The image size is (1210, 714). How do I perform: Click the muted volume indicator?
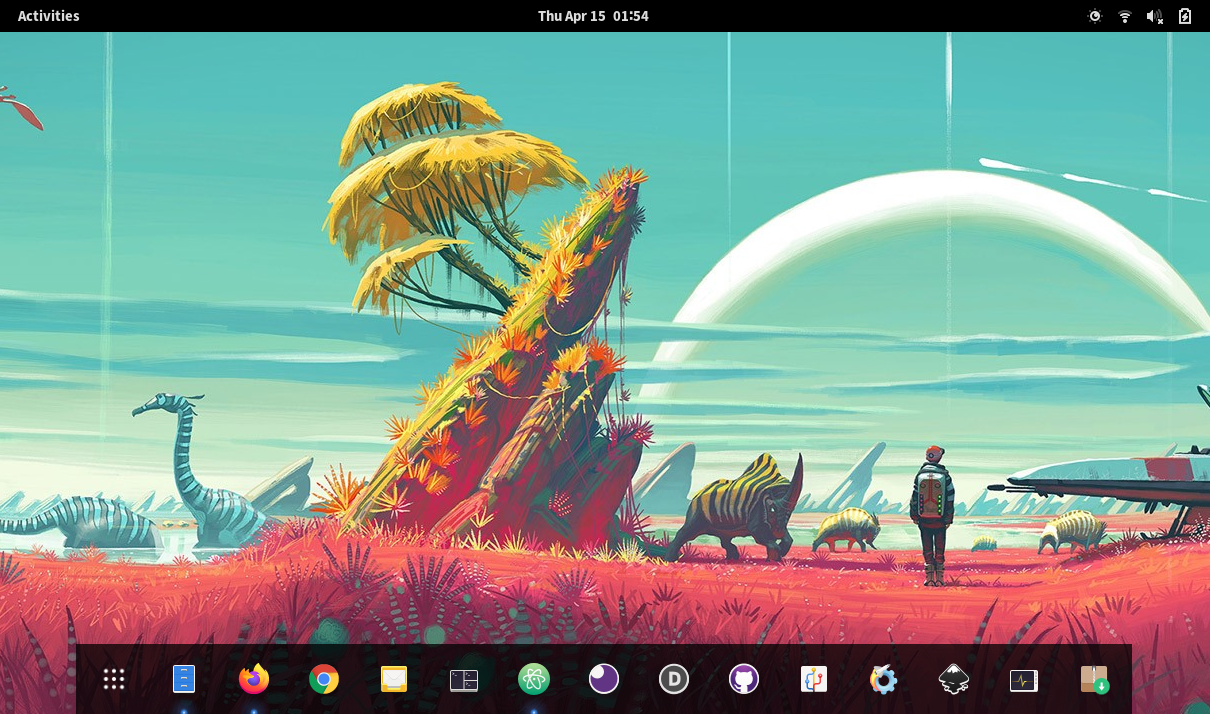coord(1155,16)
